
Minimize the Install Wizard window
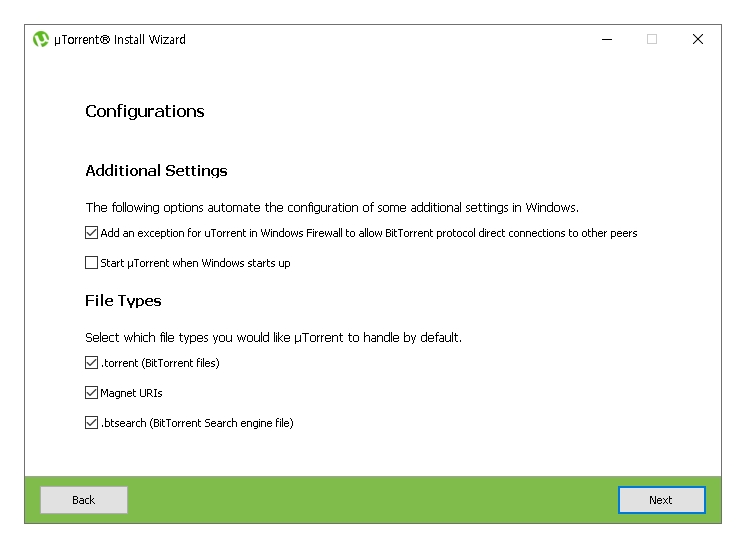(x=607, y=39)
